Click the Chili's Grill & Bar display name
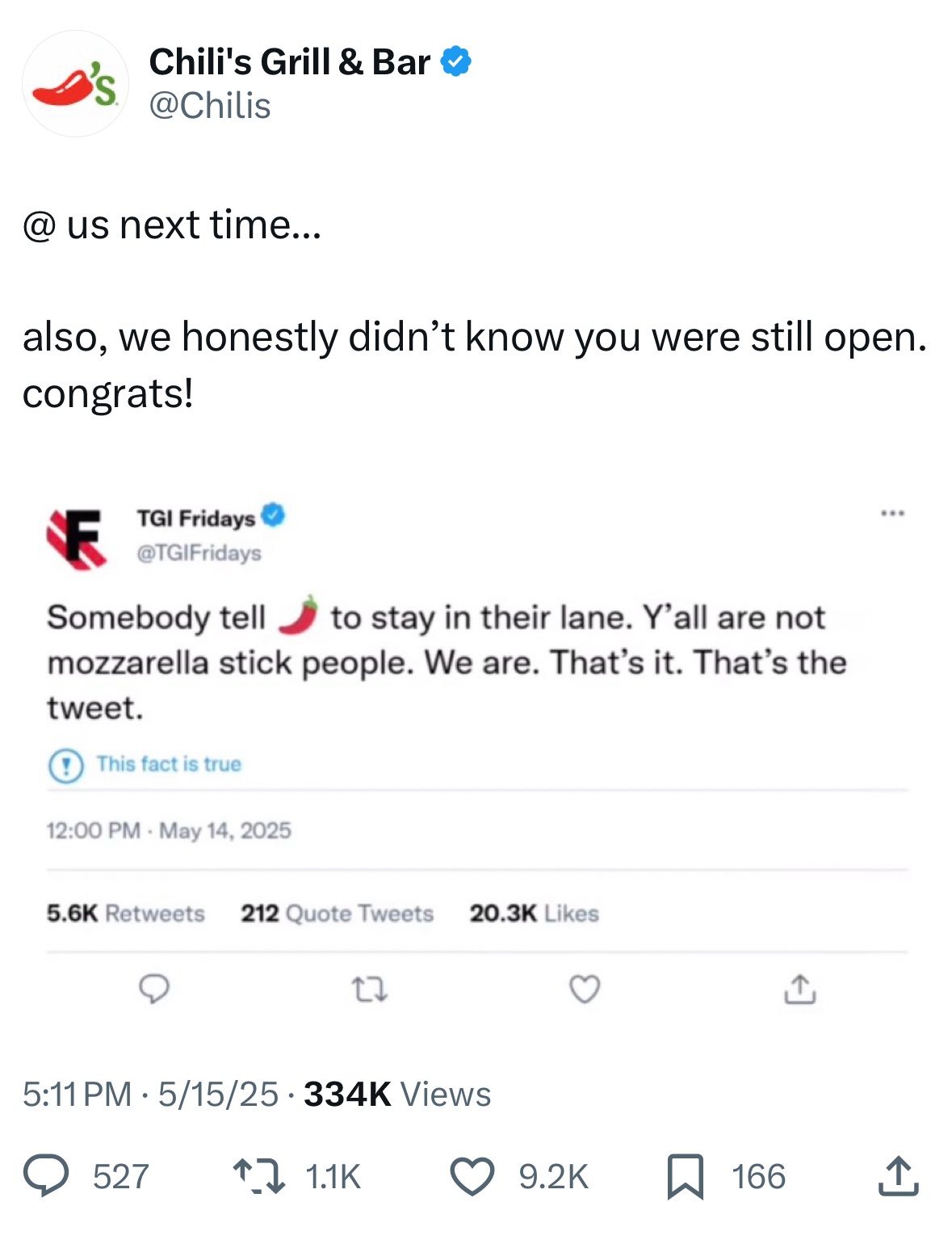Viewport: 952px width, 1244px height. pos(289,61)
